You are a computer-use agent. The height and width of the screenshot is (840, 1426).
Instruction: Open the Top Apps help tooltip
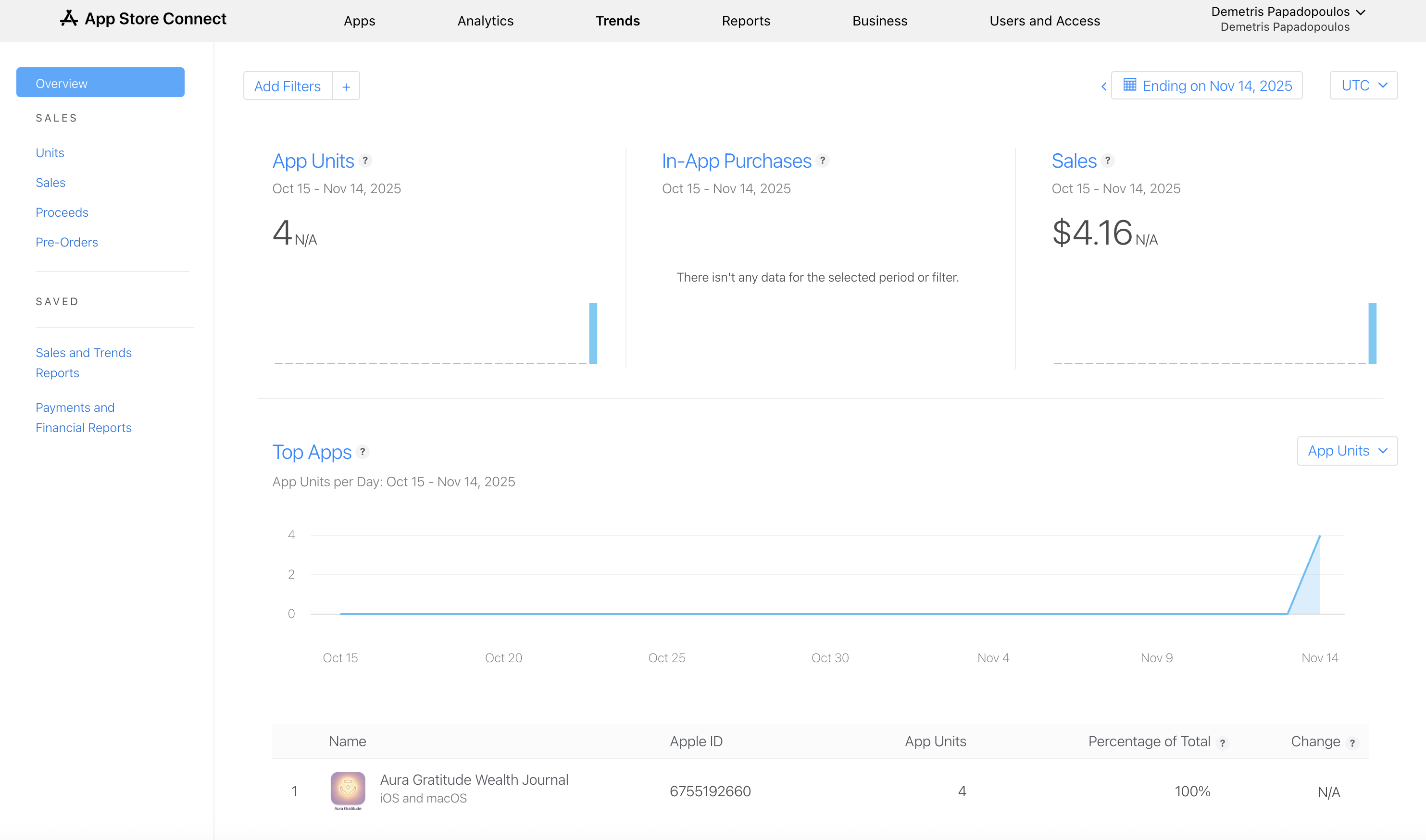pyautogui.click(x=363, y=452)
